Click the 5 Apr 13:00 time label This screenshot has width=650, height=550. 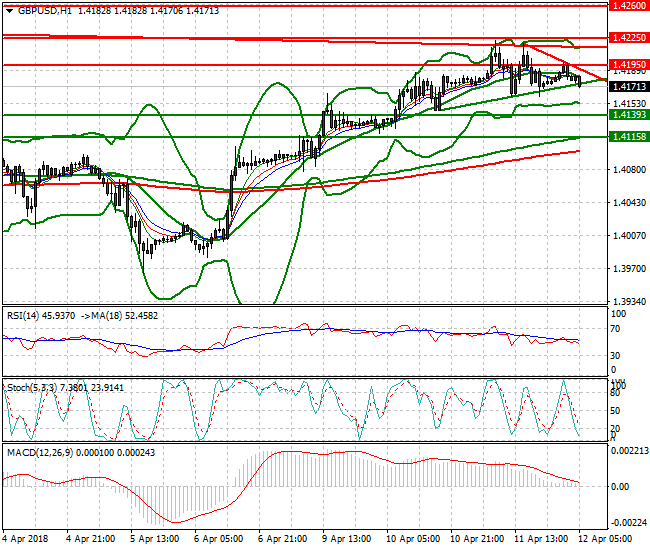pyautogui.click(x=155, y=539)
